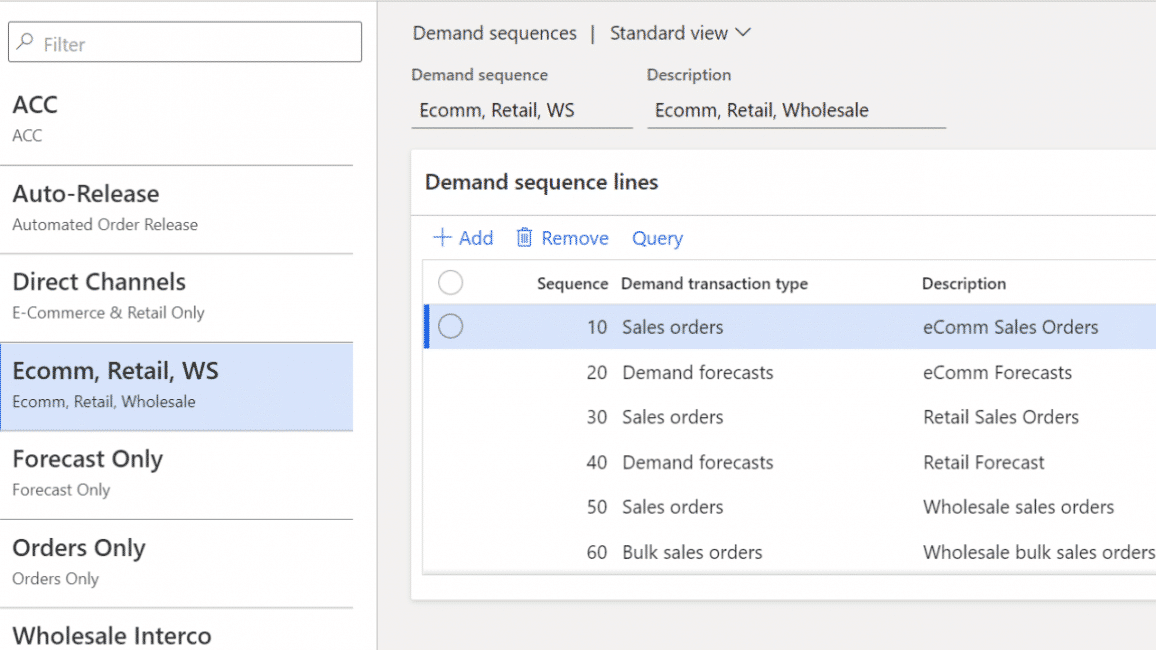Click Retail Sales Orders description
The height and width of the screenshot is (650, 1156).
click(1001, 417)
